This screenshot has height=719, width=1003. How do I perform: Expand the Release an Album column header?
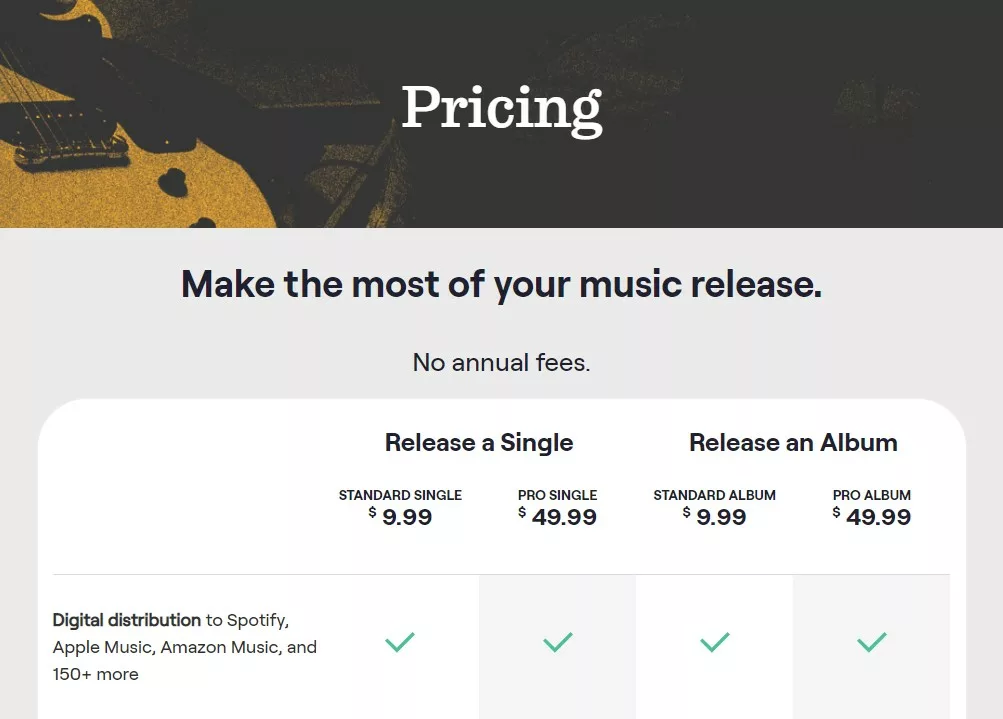792,442
